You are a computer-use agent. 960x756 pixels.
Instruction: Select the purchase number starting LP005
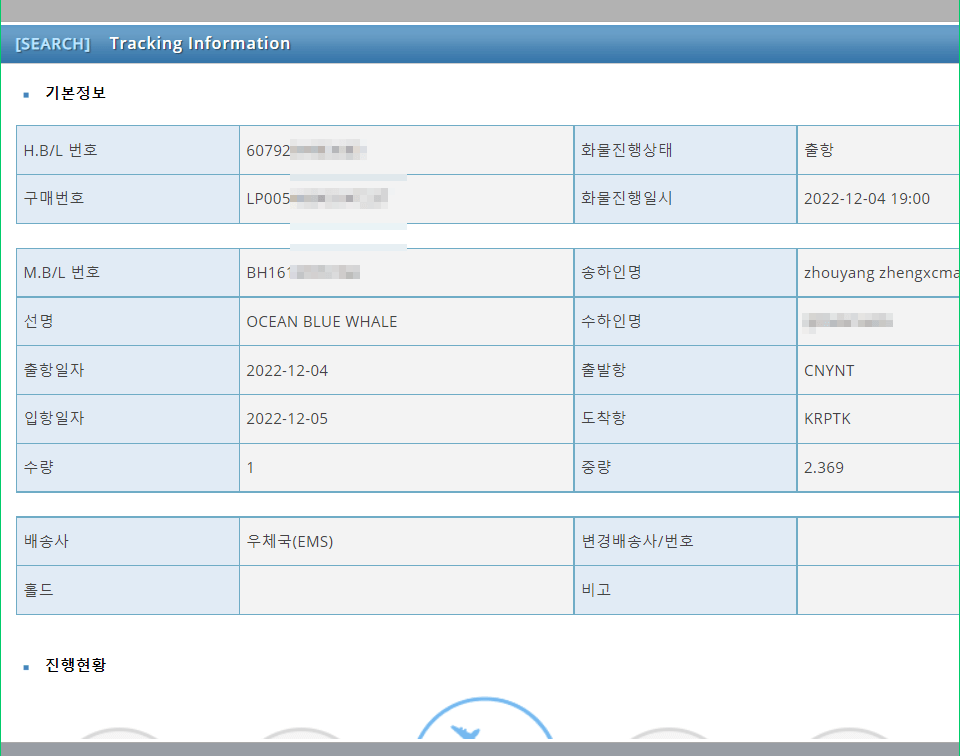(317, 198)
